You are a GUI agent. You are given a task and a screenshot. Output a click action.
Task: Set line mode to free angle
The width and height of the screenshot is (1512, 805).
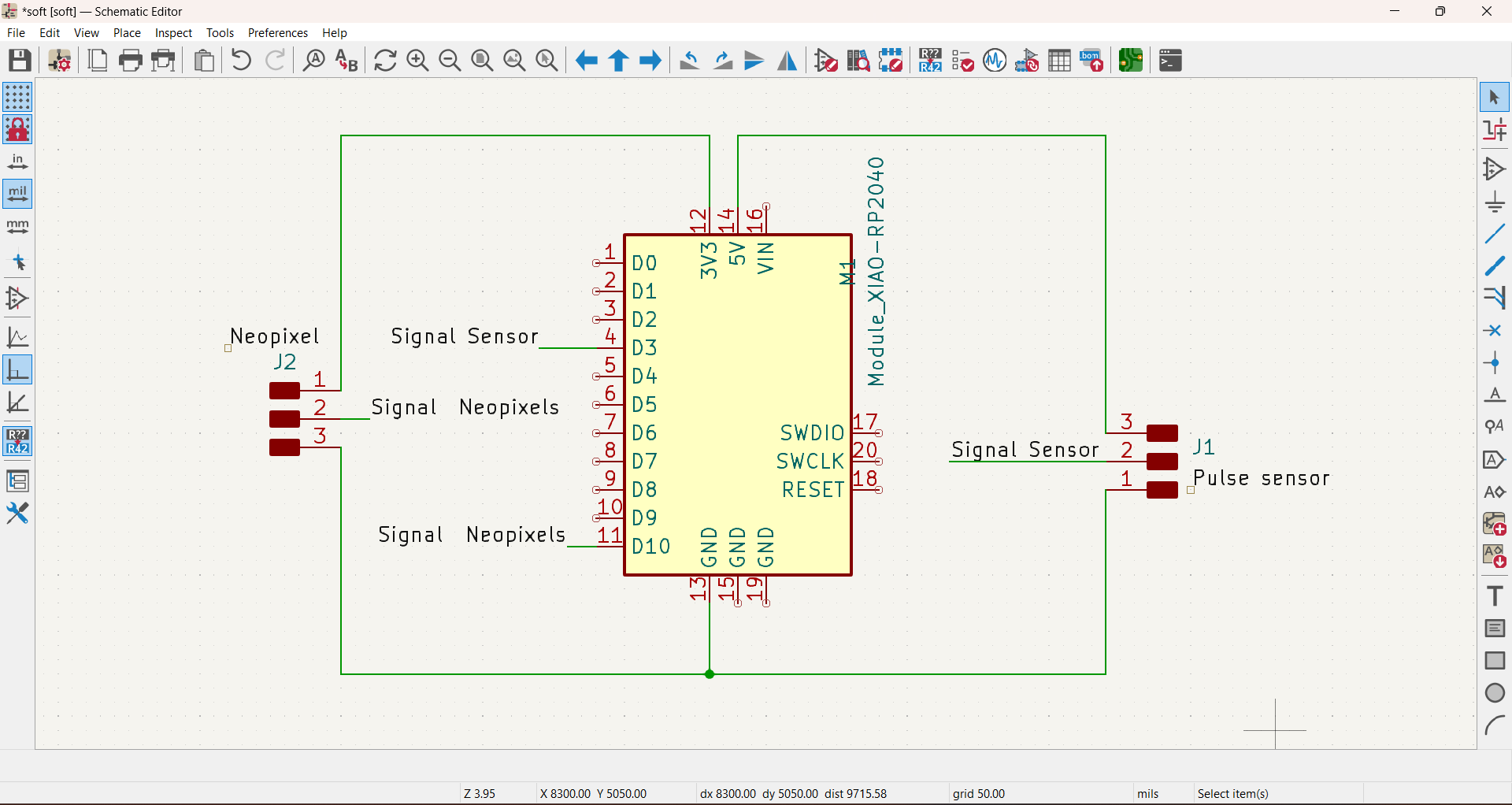(x=17, y=337)
